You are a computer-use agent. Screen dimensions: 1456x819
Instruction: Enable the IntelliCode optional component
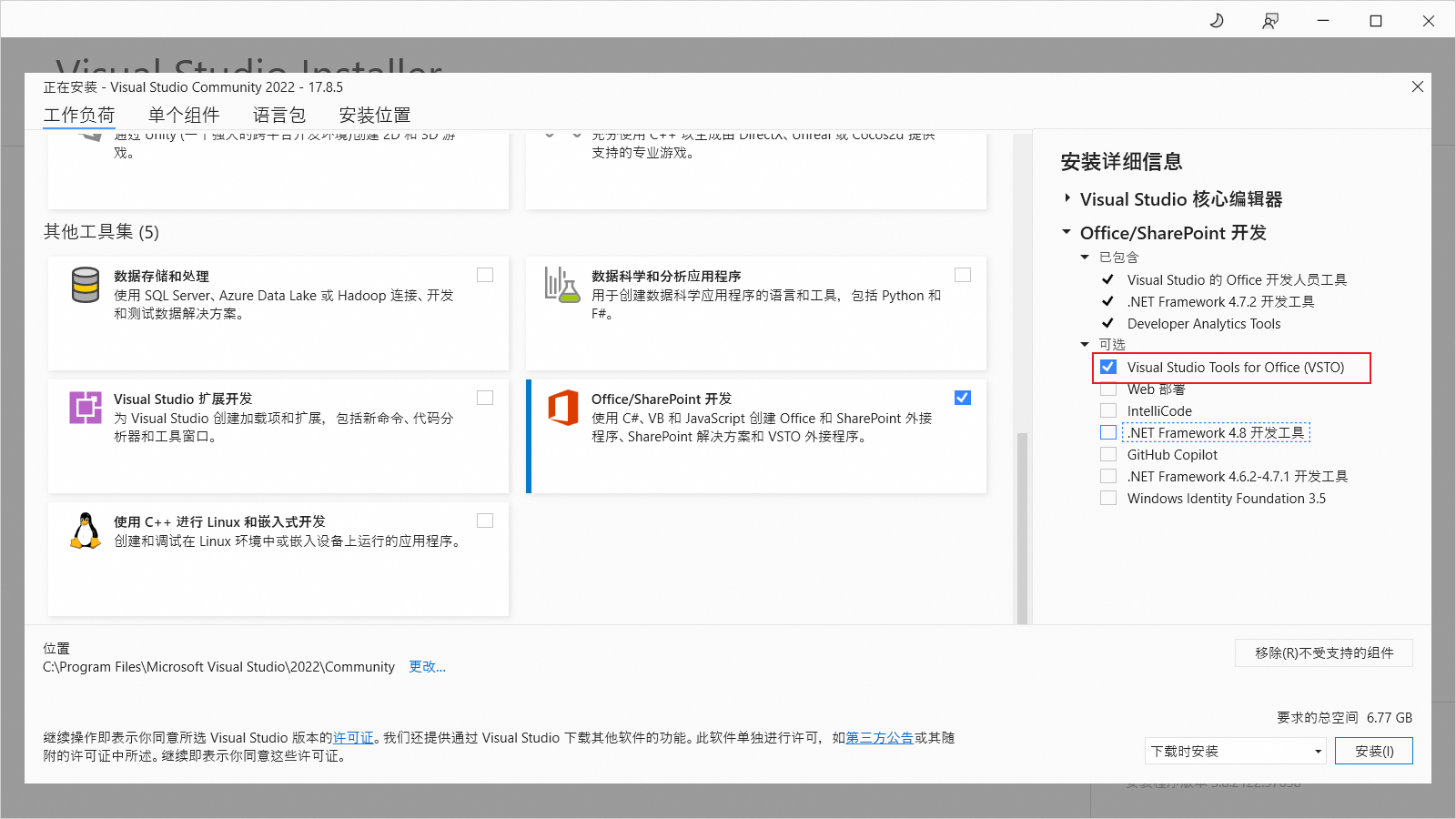1108,410
